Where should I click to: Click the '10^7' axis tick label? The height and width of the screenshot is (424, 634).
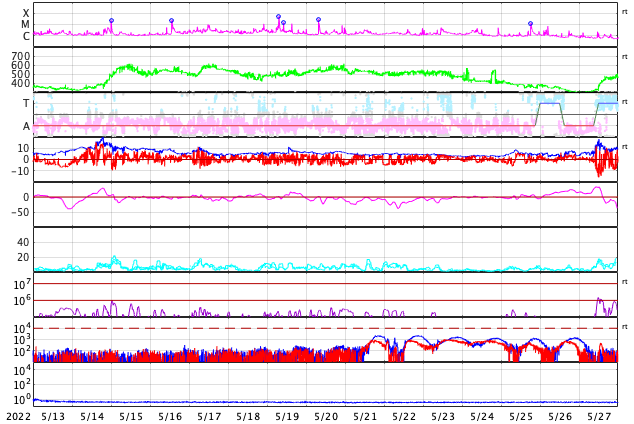[21, 284]
